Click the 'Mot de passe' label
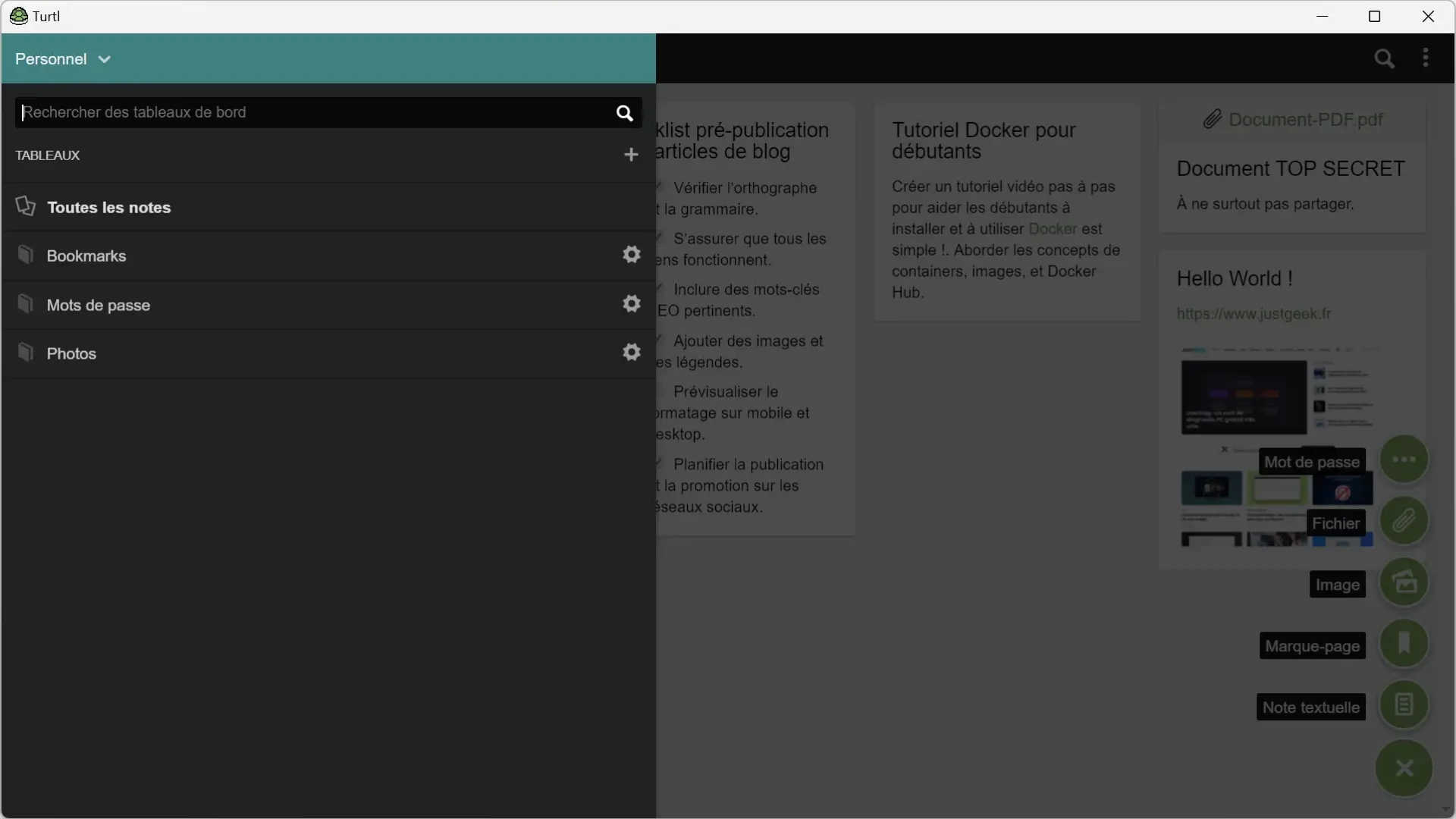Screen dimensions: 1456x819 [1312, 462]
